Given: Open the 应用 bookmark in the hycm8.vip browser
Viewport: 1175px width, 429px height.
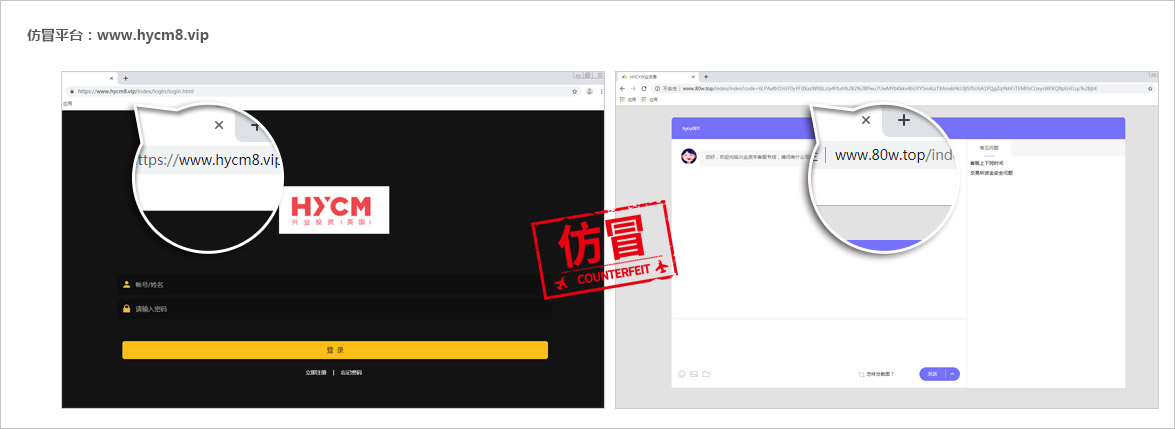Looking at the screenshot, I should click(x=68, y=103).
